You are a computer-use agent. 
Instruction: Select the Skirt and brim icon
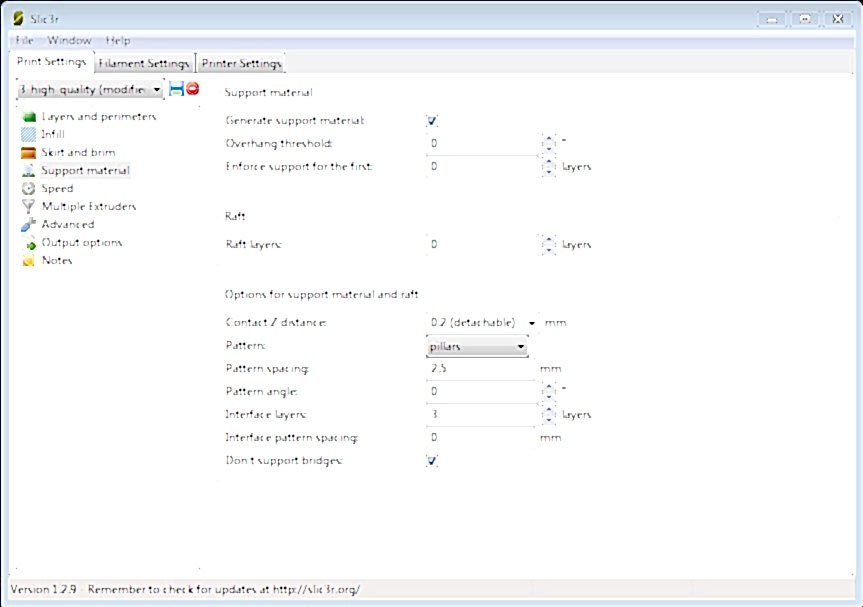[28, 152]
